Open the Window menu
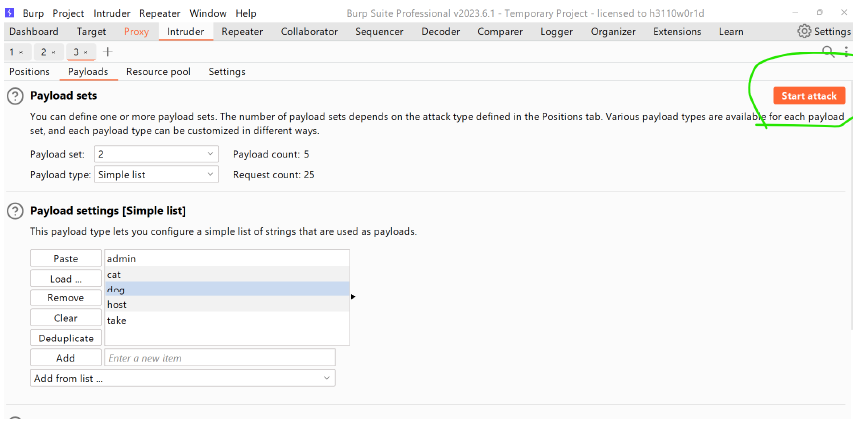Image resolution: width=857 pixels, height=423 pixels. click(x=208, y=13)
